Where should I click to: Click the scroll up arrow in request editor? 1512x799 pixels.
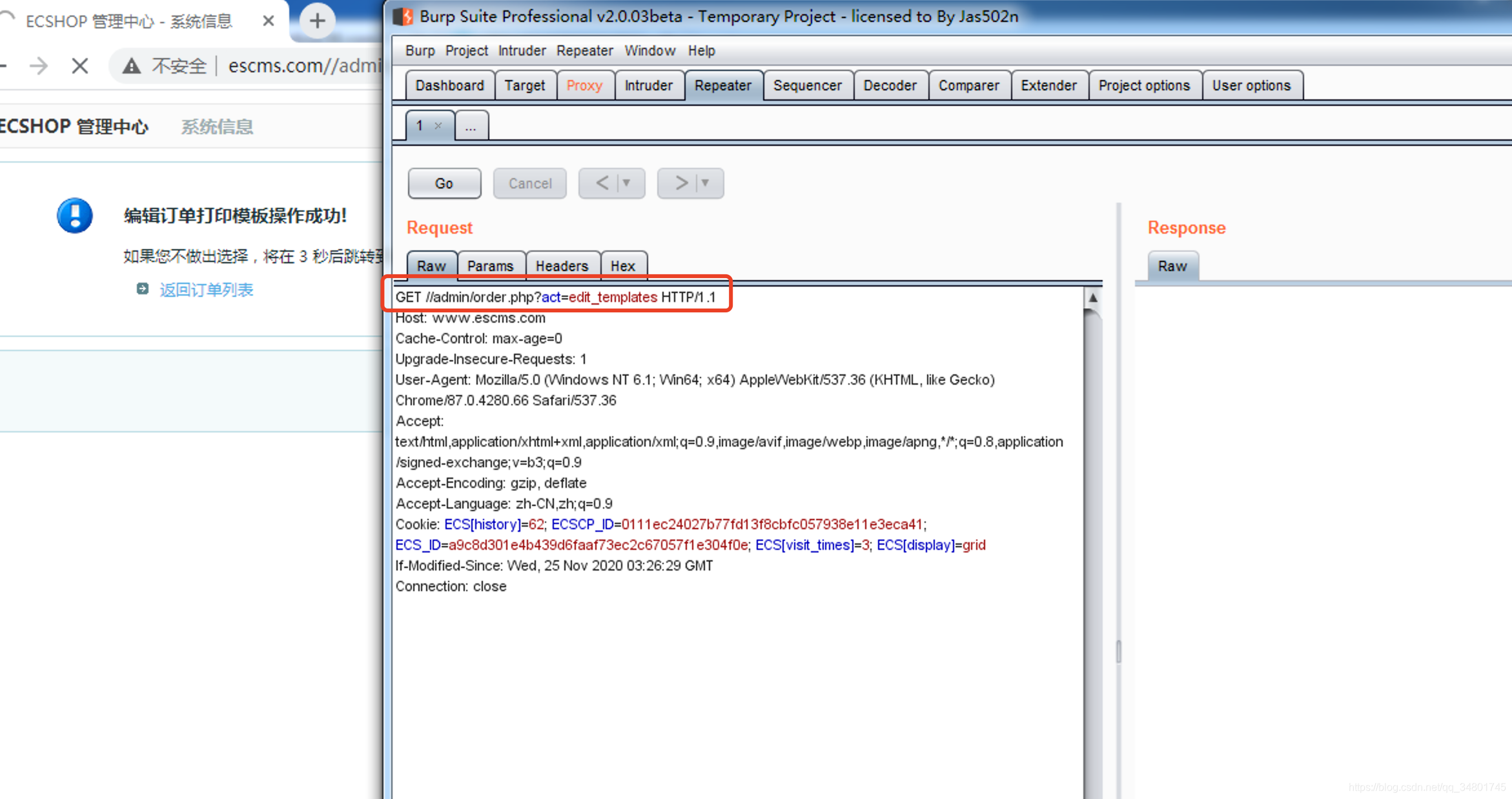pyautogui.click(x=1092, y=298)
